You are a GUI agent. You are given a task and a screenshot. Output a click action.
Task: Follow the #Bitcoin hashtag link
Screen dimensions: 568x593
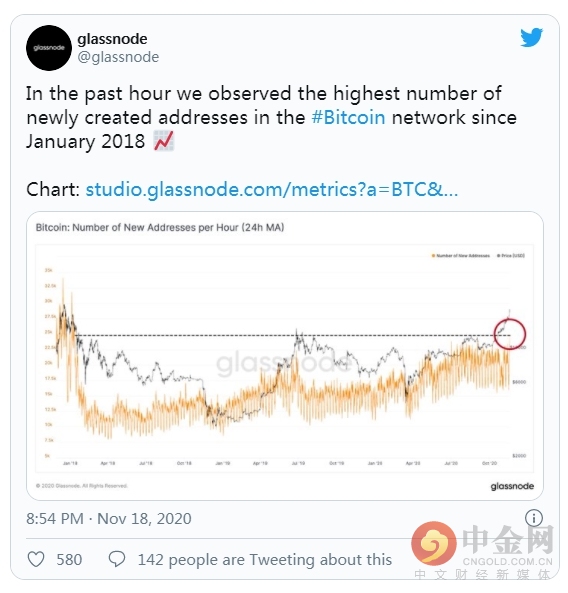coord(348,117)
